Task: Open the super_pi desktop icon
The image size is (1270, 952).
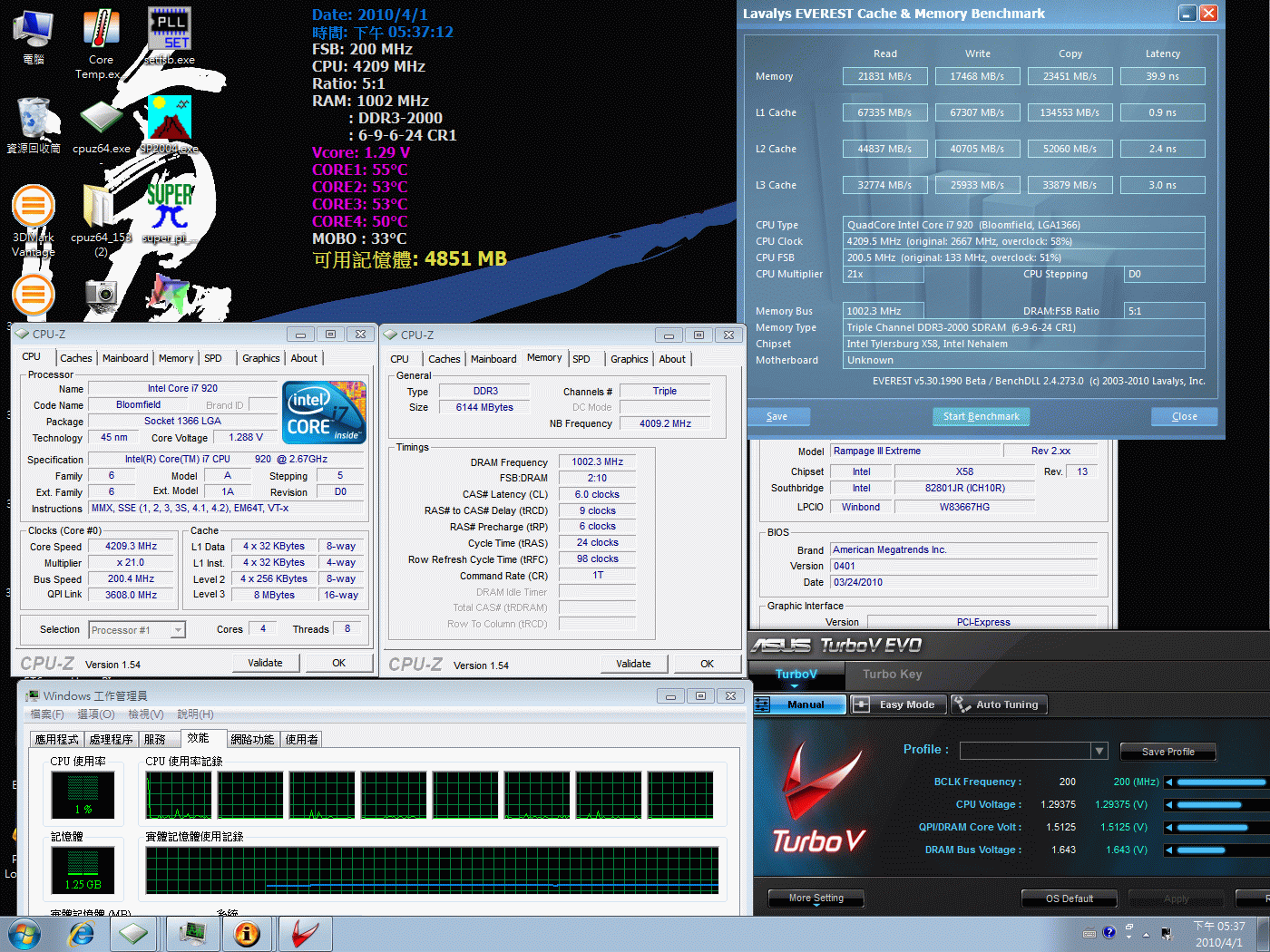Action: pos(170,208)
